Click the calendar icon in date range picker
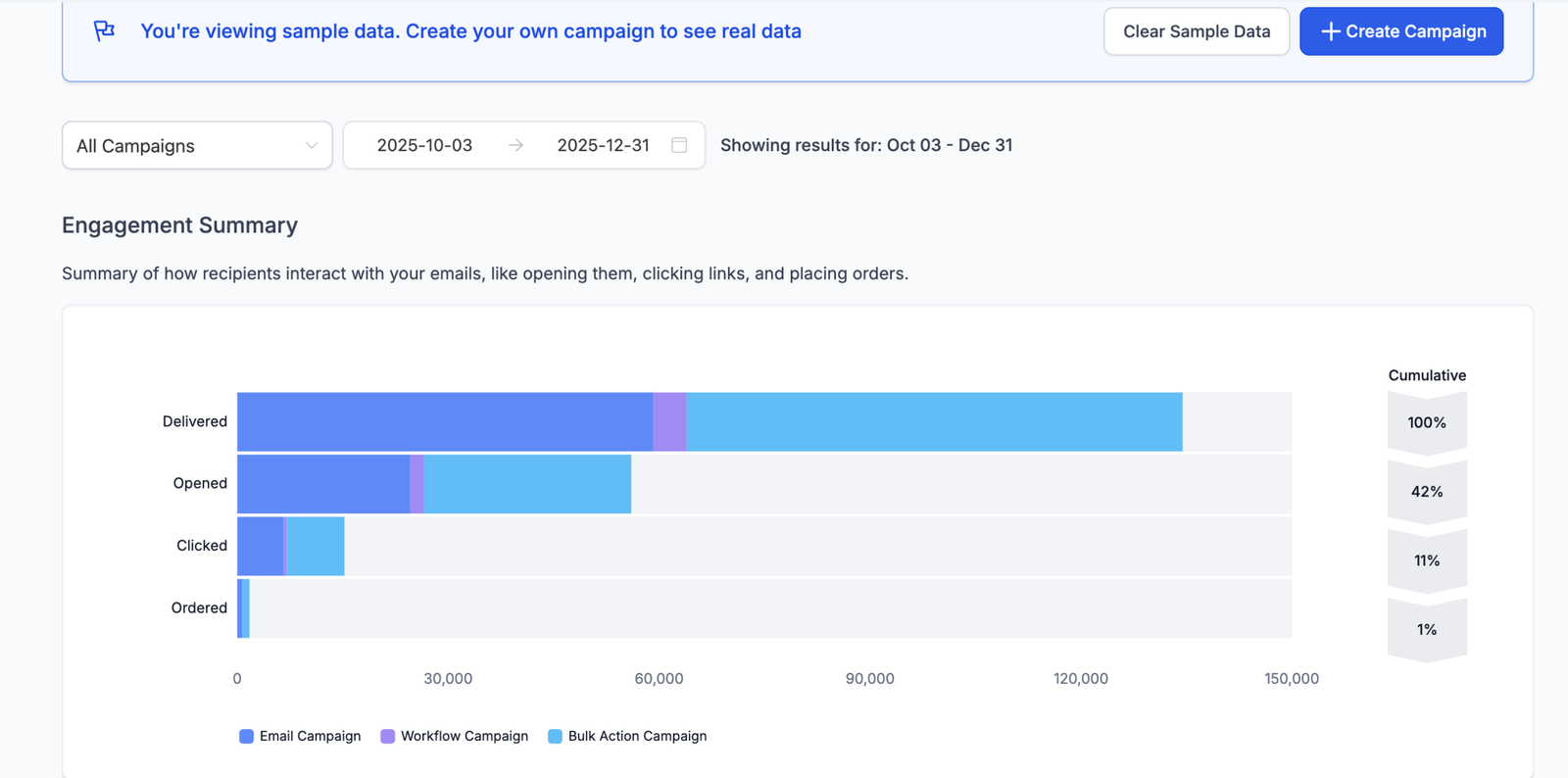 point(679,145)
